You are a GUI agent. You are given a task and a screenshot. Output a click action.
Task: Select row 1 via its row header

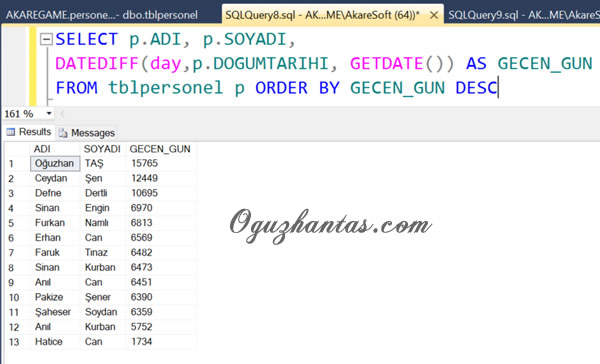coord(17,164)
